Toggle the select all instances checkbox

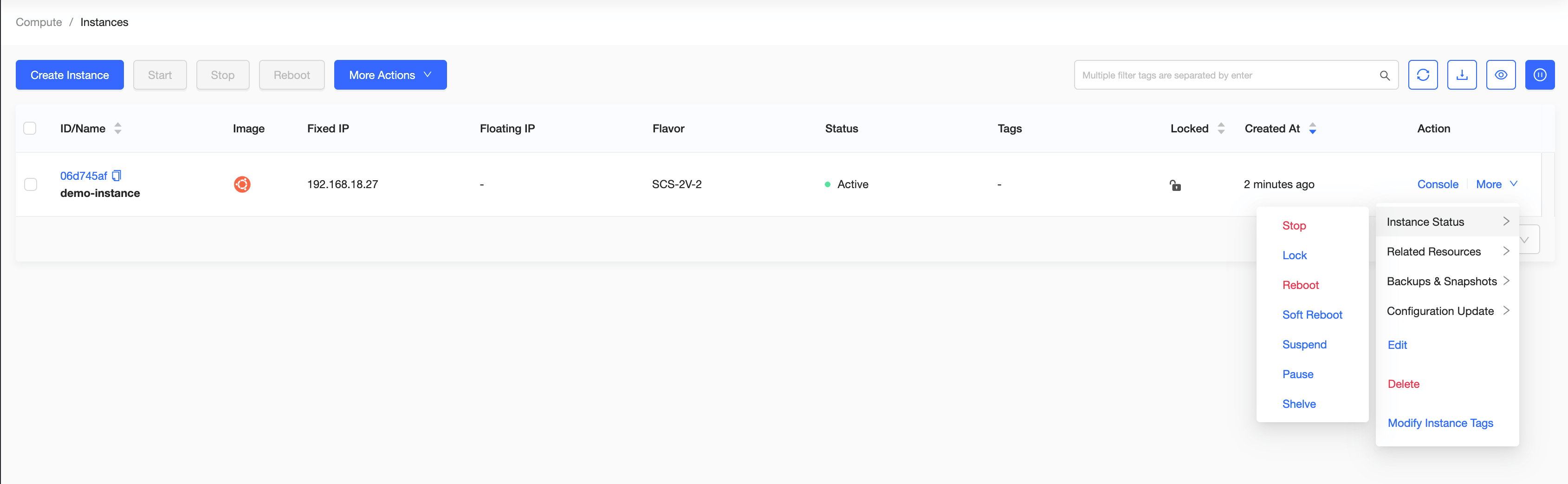[x=30, y=129]
